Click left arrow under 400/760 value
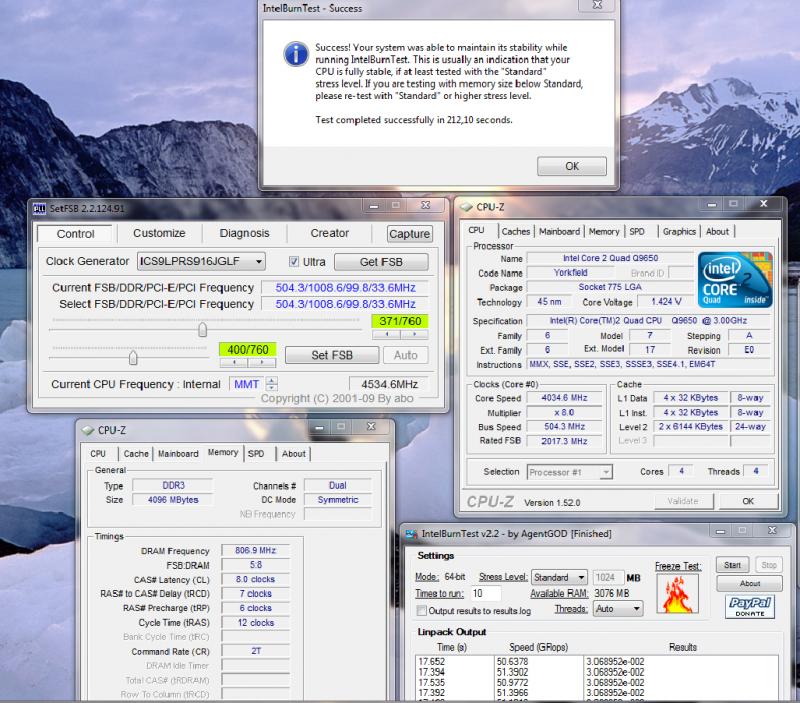The width and height of the screenshot is (800, 703). pyautogui.click(x=234, y=362)
